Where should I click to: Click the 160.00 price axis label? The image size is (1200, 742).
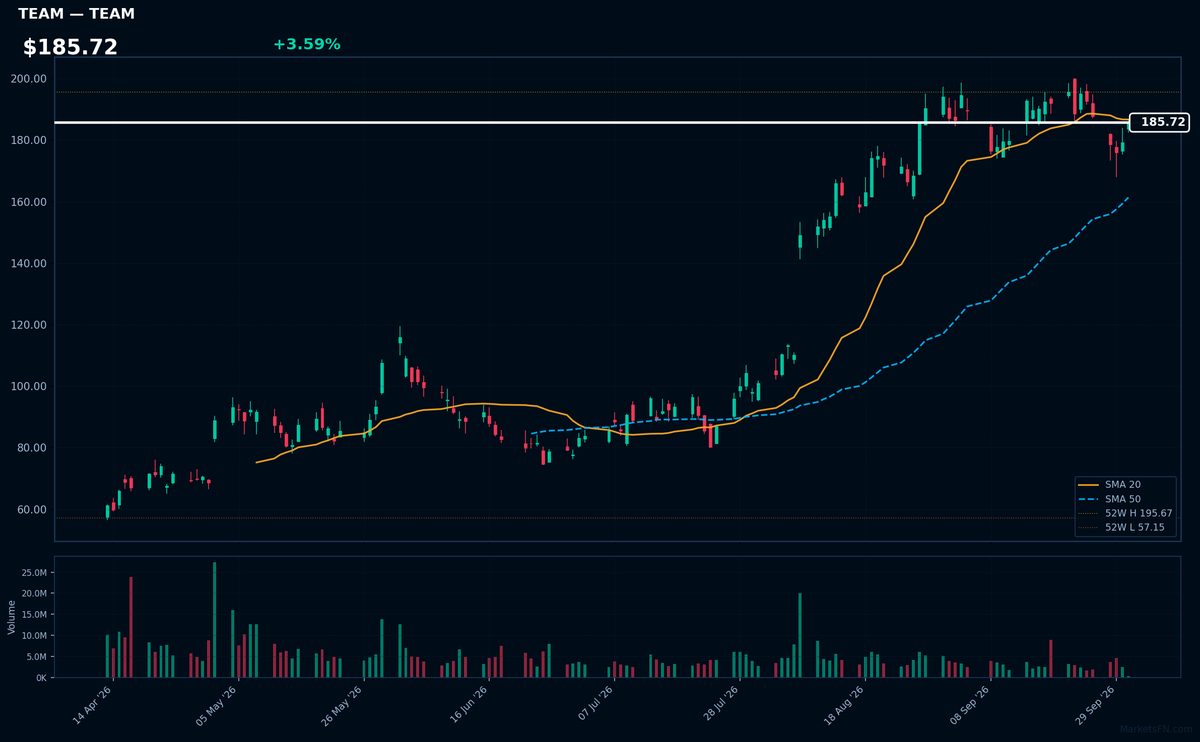[x=28, y=202]
